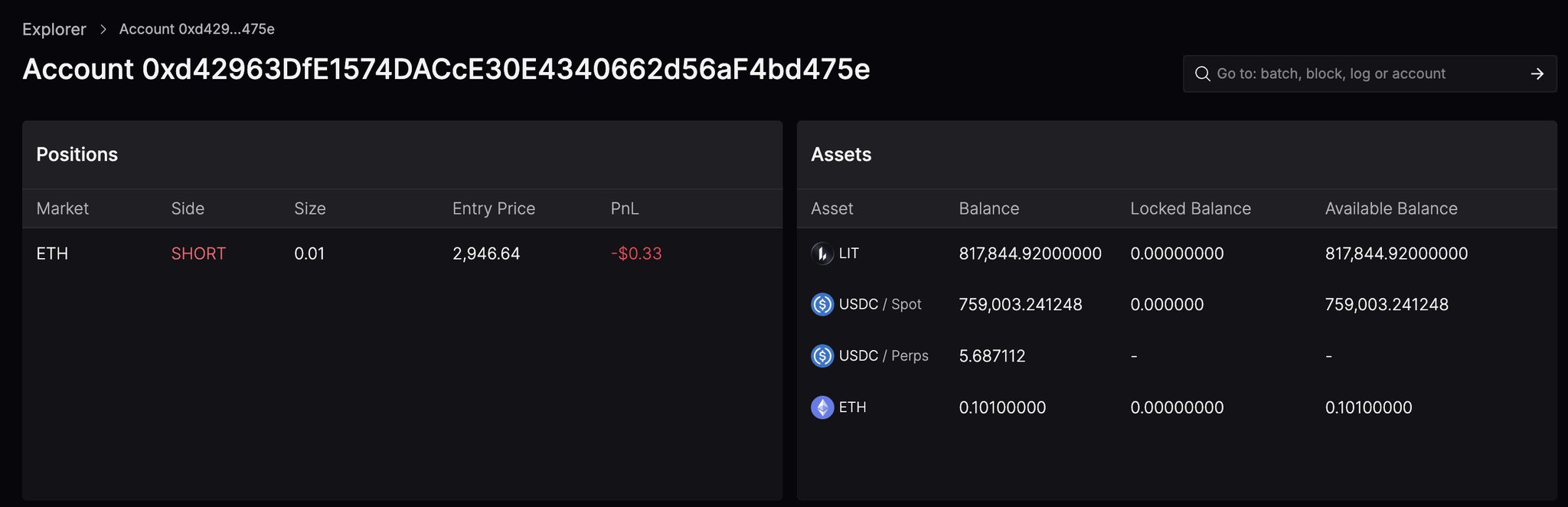Click the Available Balance column header
This screenshot has height=507, width=1568.
pyautogui.click(x=1390, y=208)
